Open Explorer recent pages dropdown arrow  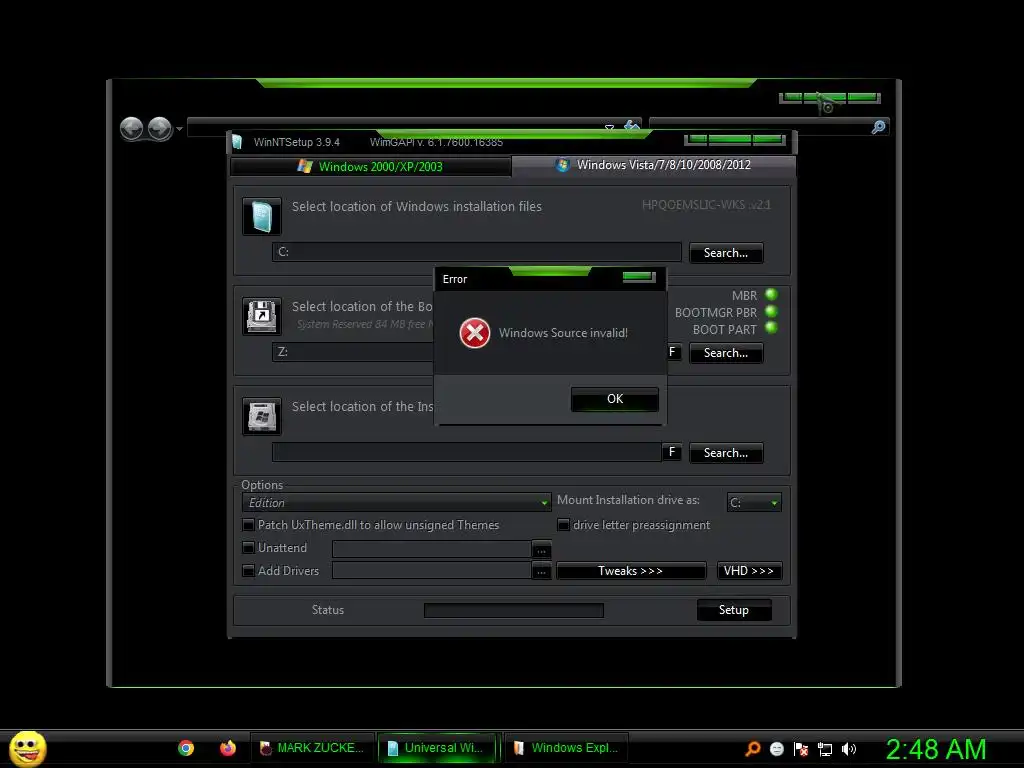tap(179, 129)
